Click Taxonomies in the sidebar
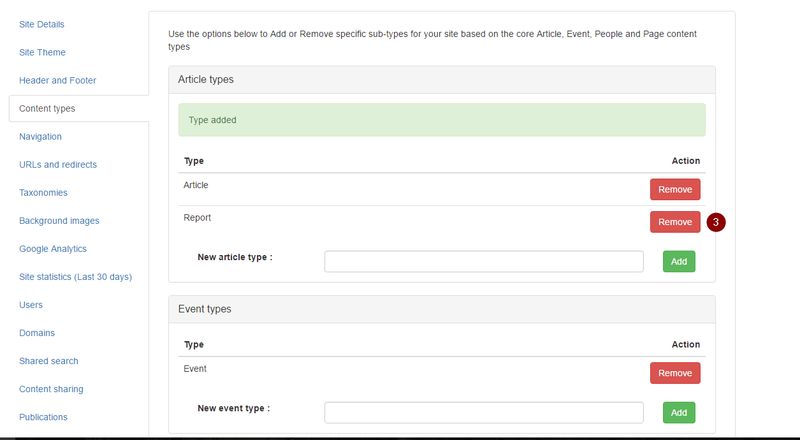The width and height of the screenshot is (800, 440). click(46, 192)
